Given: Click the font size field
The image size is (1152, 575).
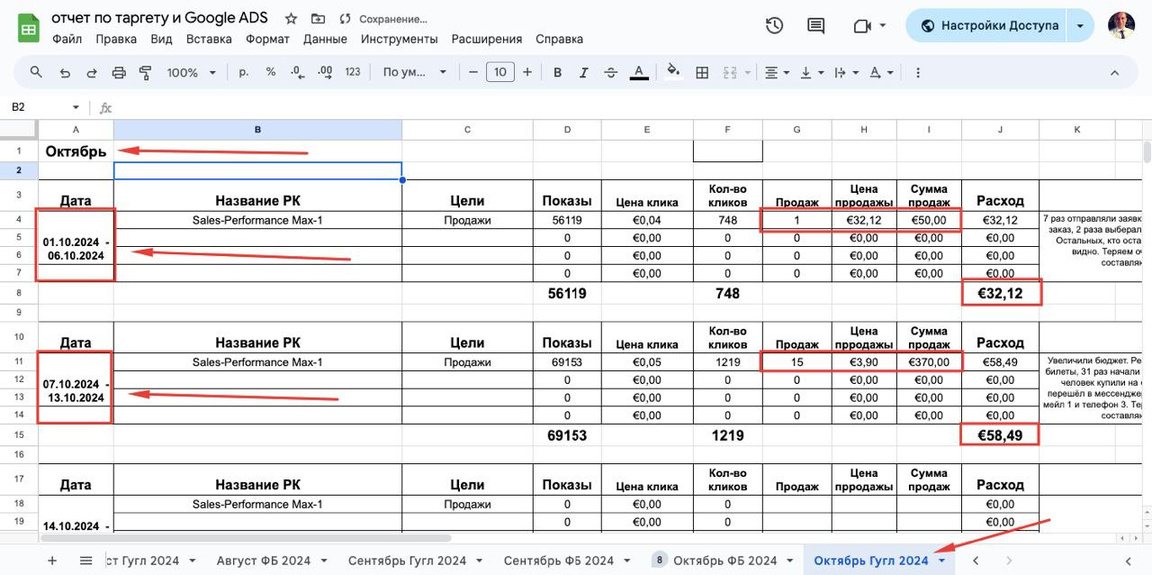Looking at the screenshot, I should click(x=500, y=72).
